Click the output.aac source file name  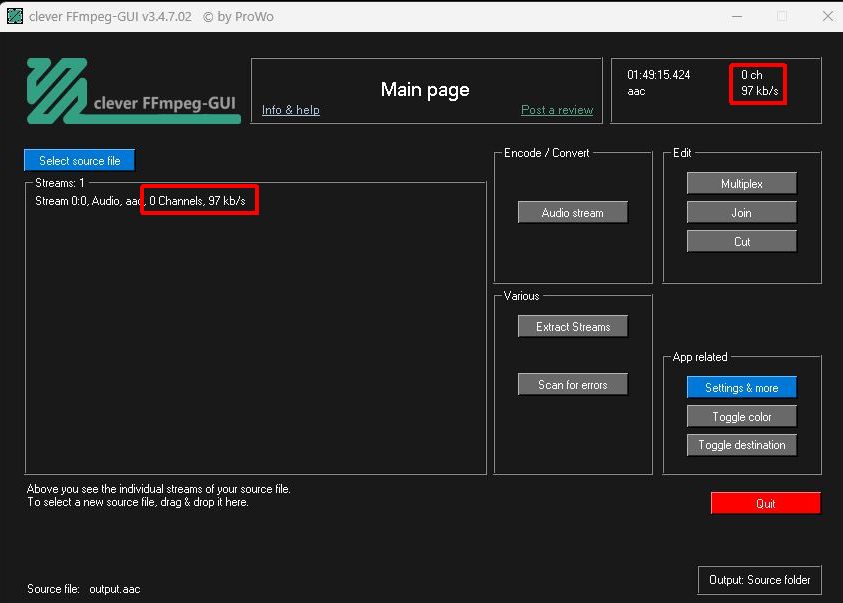click(x=115, y=589)
